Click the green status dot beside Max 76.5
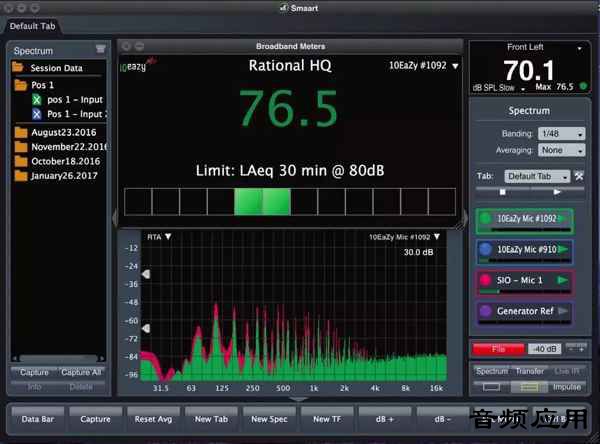600x444 pixels. point(583,86)
